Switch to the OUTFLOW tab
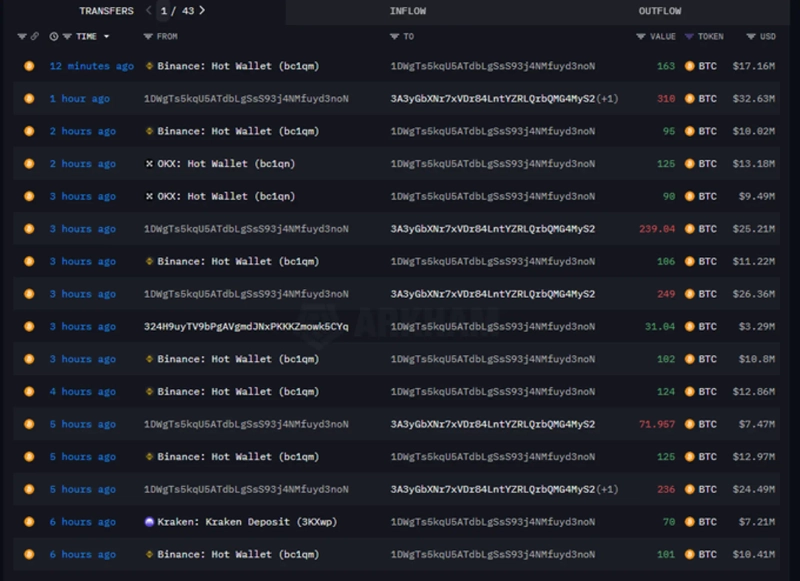 [659, 11]
